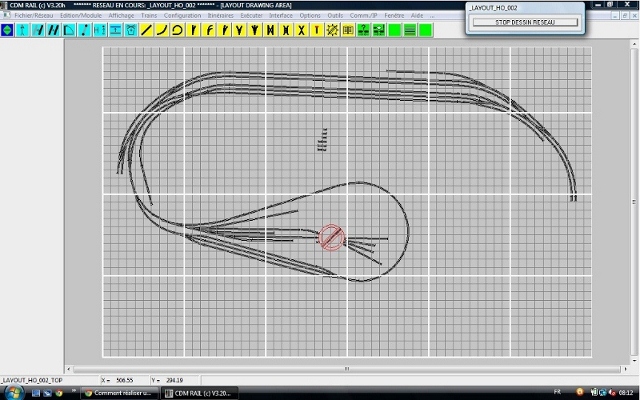Select the yellow X crossing track icon
This screenshot has width=640, height=400.
302,30
